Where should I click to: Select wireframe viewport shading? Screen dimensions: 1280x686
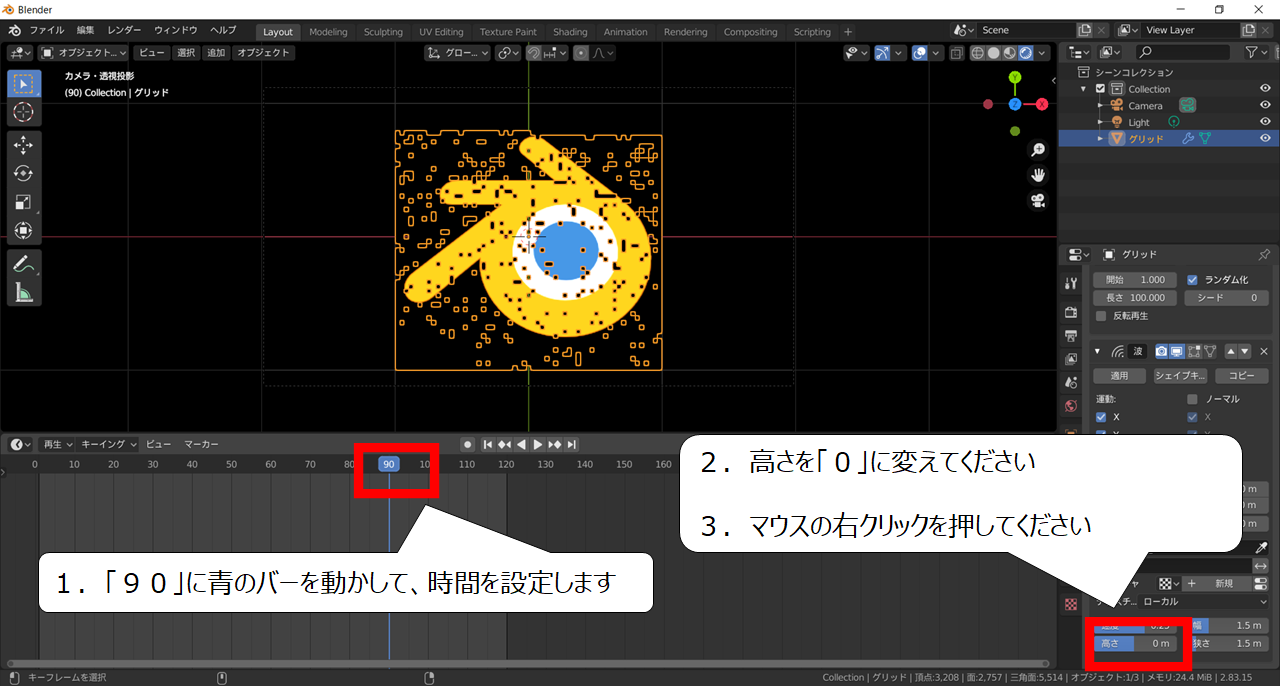pyautogui.click(x=977, y=53)
